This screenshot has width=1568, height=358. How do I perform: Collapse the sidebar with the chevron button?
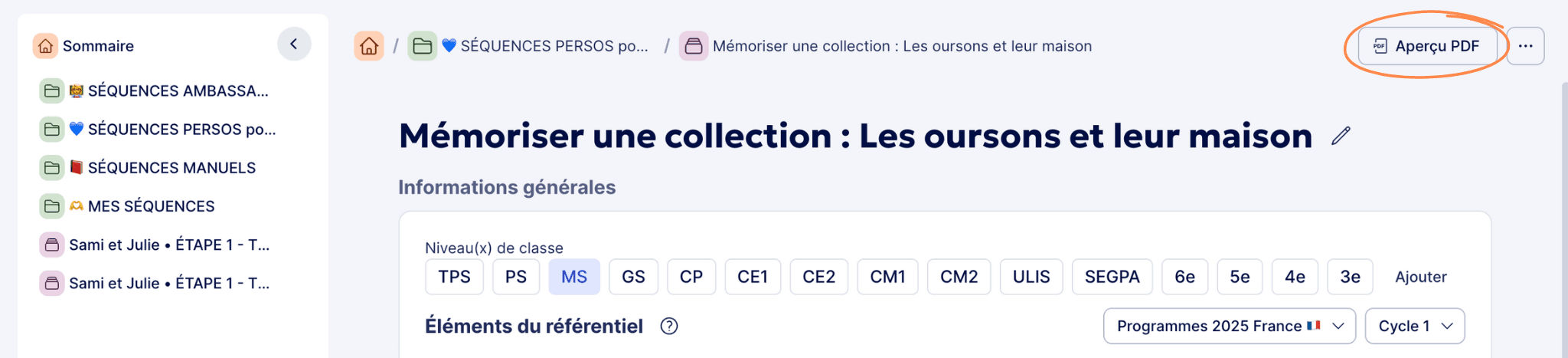coord(294,44)
